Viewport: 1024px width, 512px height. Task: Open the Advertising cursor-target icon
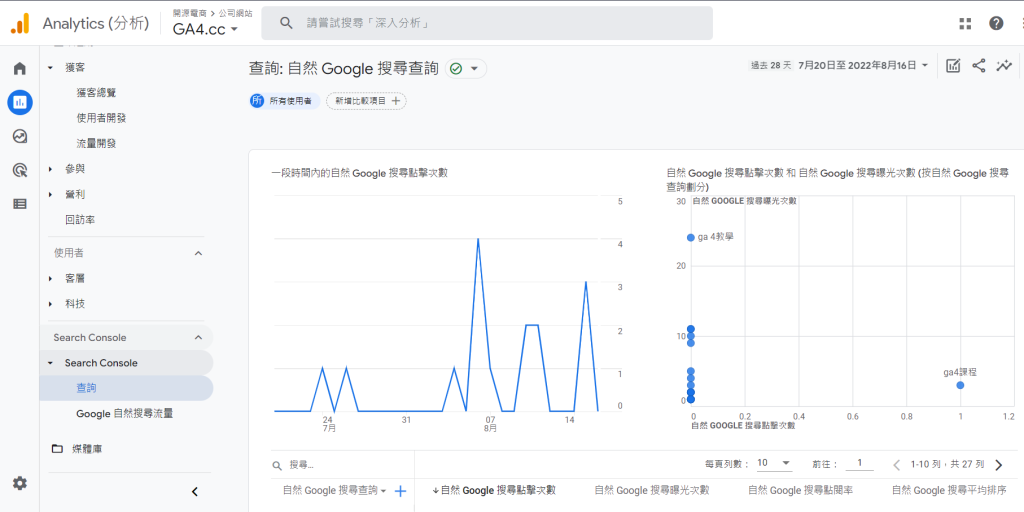tap(20, 170)
